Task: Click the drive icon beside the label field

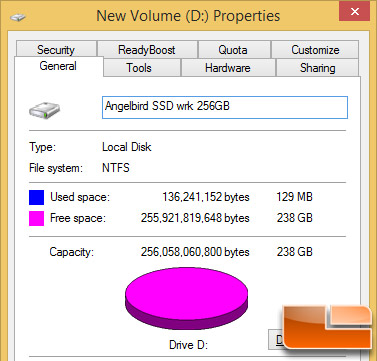Action: 44,110
